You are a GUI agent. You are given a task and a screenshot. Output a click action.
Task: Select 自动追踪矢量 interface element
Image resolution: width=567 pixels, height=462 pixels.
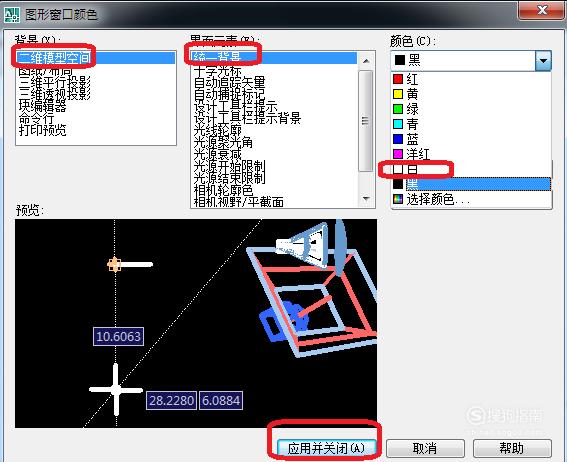point(230,82)
